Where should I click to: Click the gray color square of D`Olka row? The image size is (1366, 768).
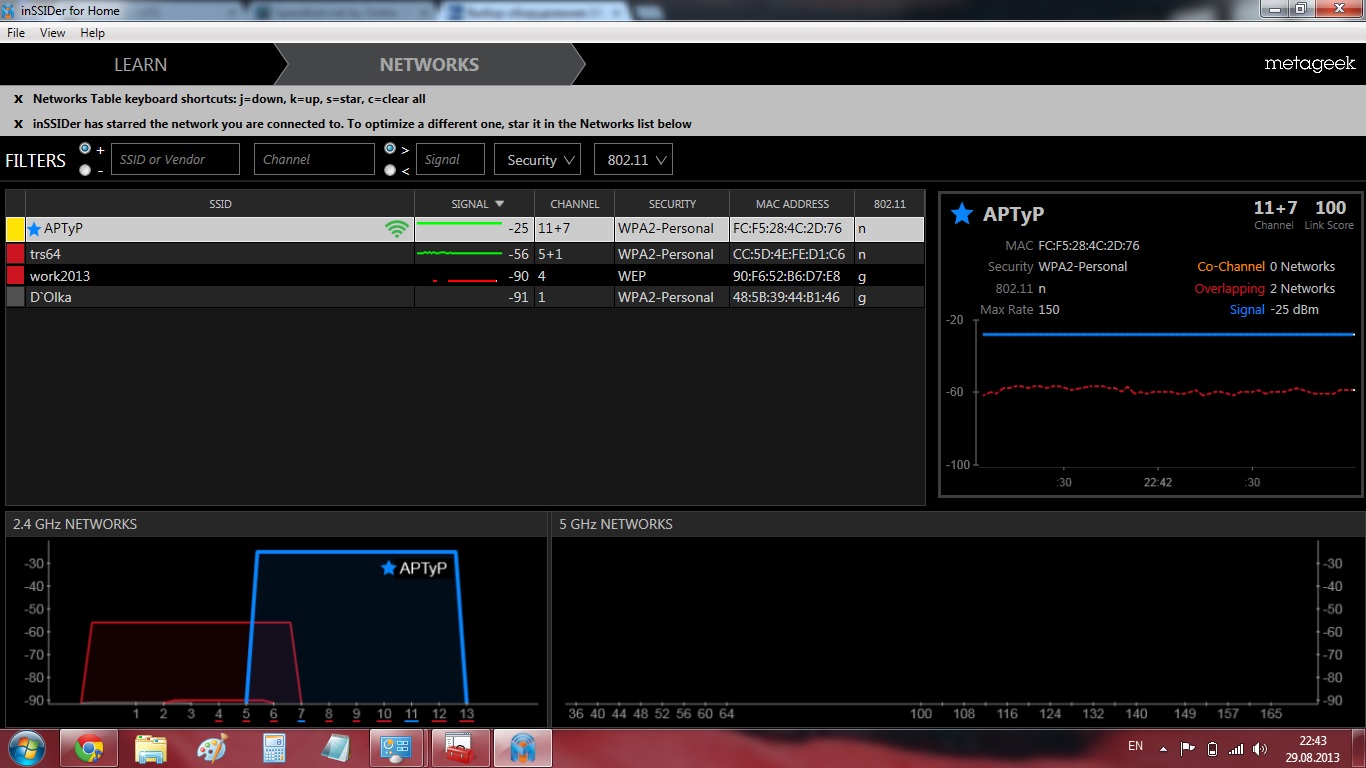point(15,297)
